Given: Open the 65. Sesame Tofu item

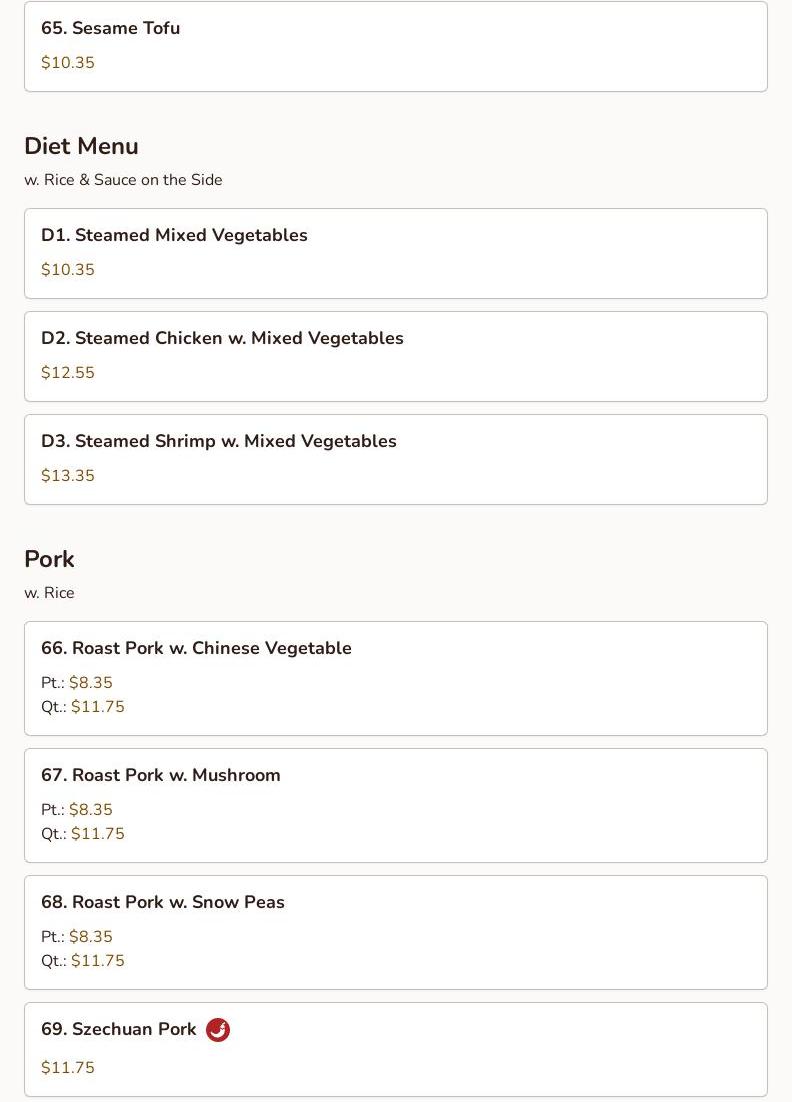Looking at the screenshot, I should pos(396,46).
